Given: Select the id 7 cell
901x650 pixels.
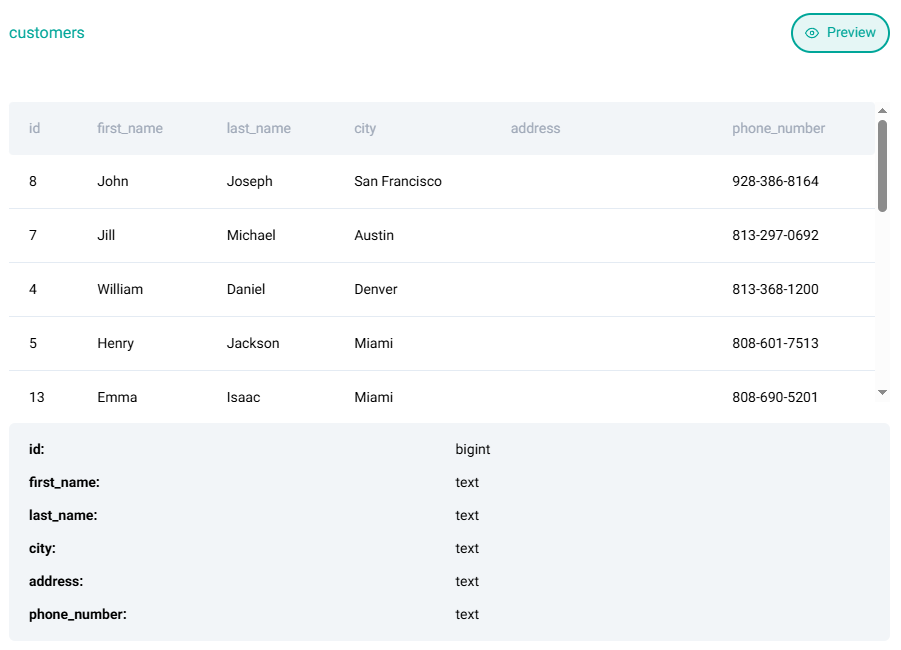Looking at the screenshot, I should point(33,235).
